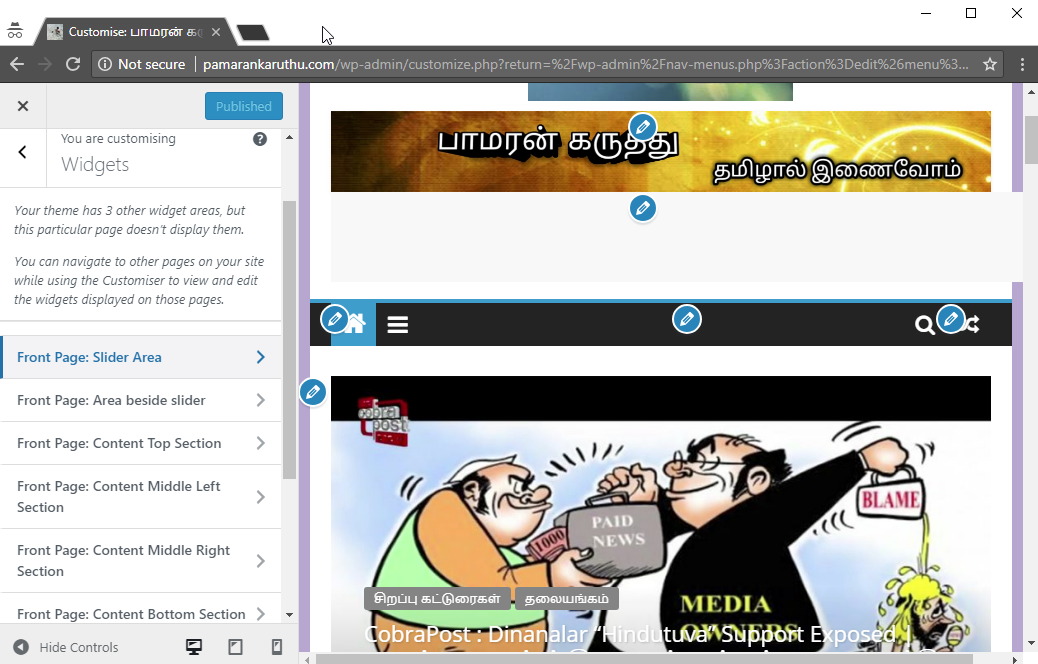The image size is (1038, 664).
Task: Switch to mobile preview mode
Action: point(277,647)
